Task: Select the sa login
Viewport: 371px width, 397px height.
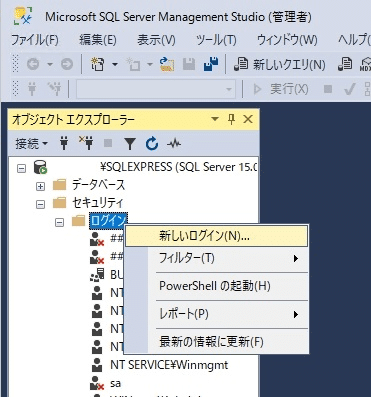Action: click(115, 383)
